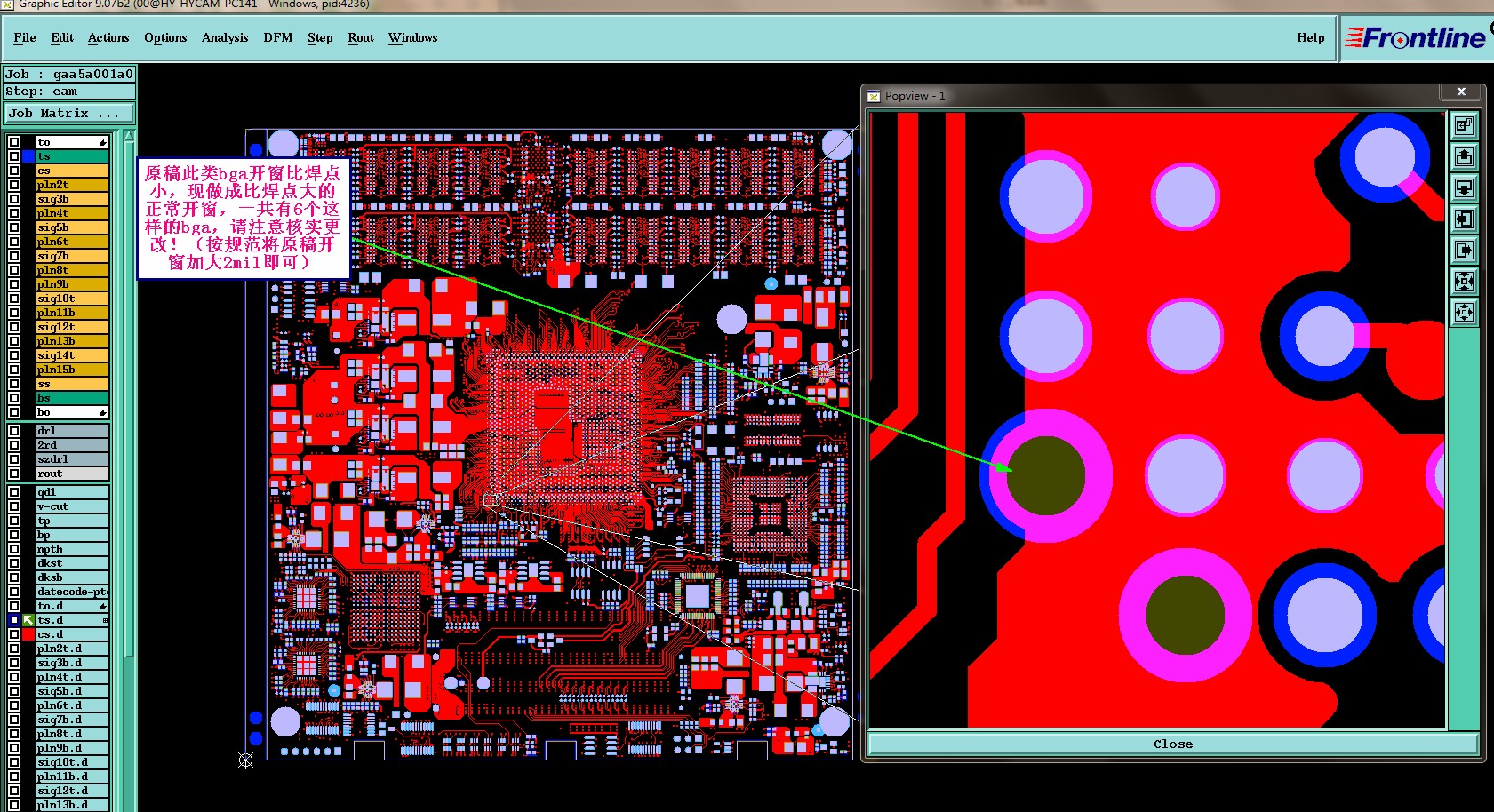Toggle checkbox for the sig3b layer

(14, 199)
